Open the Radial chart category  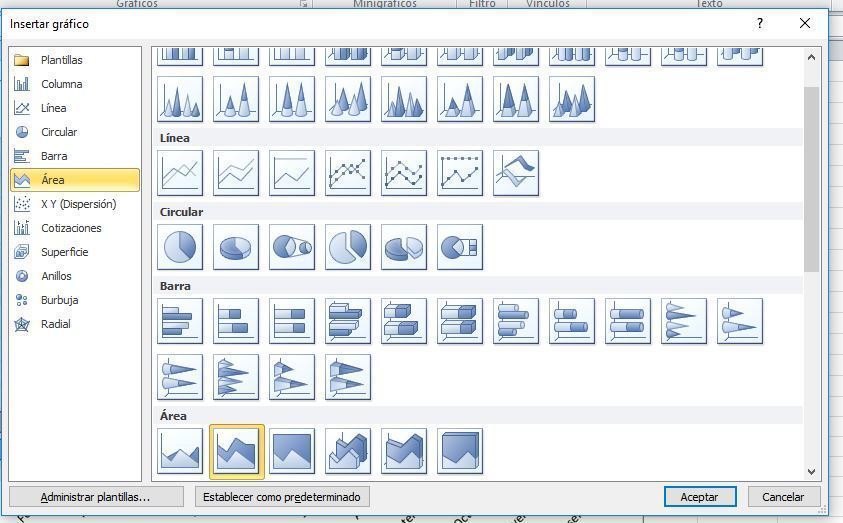click(74, 324)
